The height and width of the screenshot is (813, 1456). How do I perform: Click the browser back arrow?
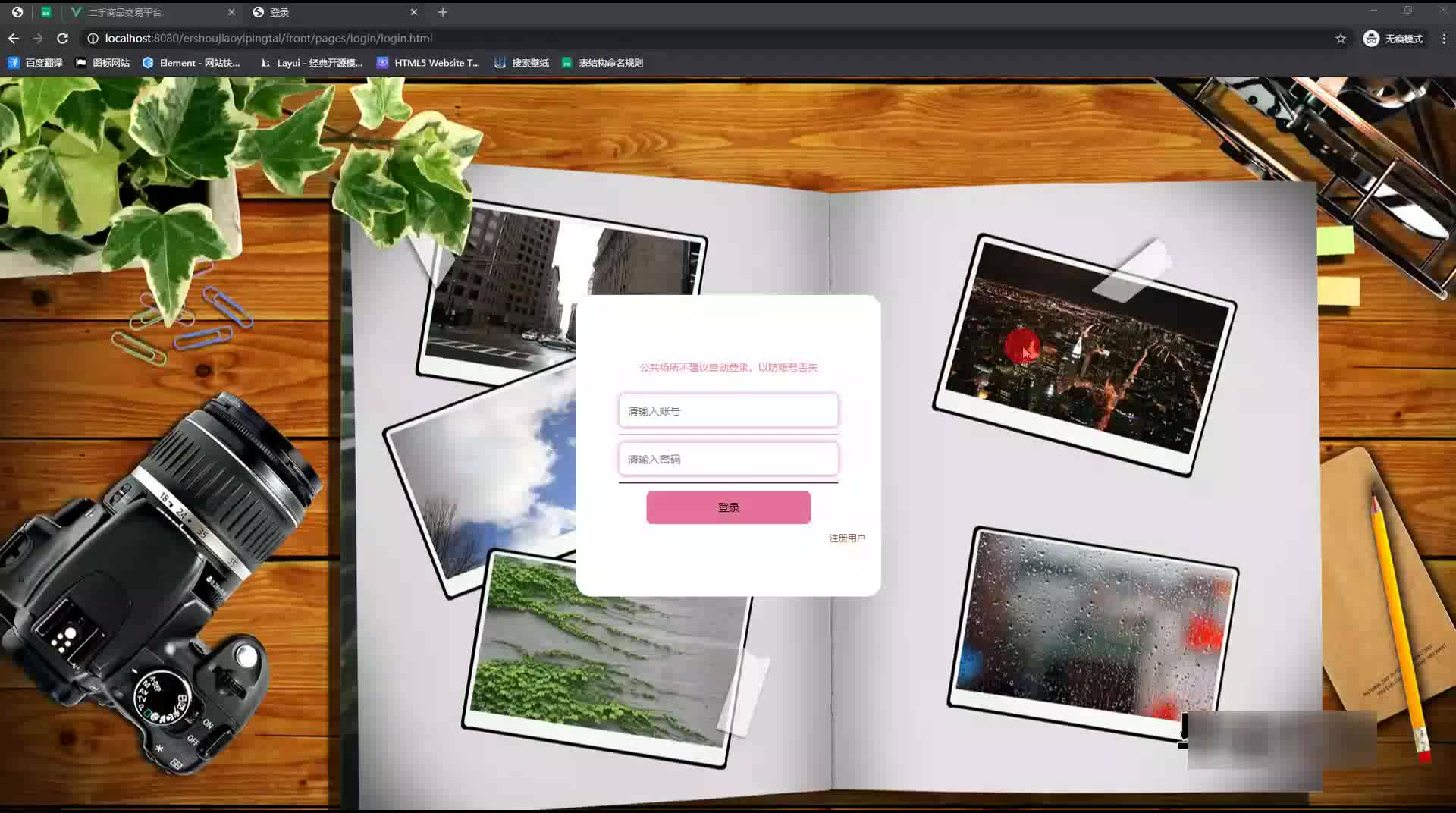point(14,38)
